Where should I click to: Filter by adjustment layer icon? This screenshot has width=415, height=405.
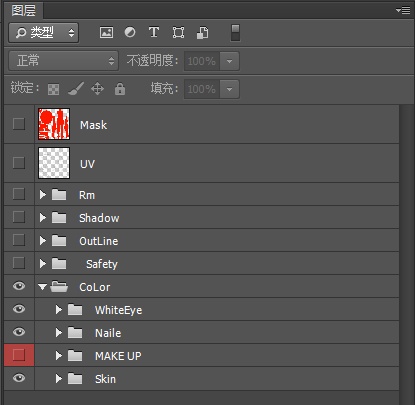(130, 32)
